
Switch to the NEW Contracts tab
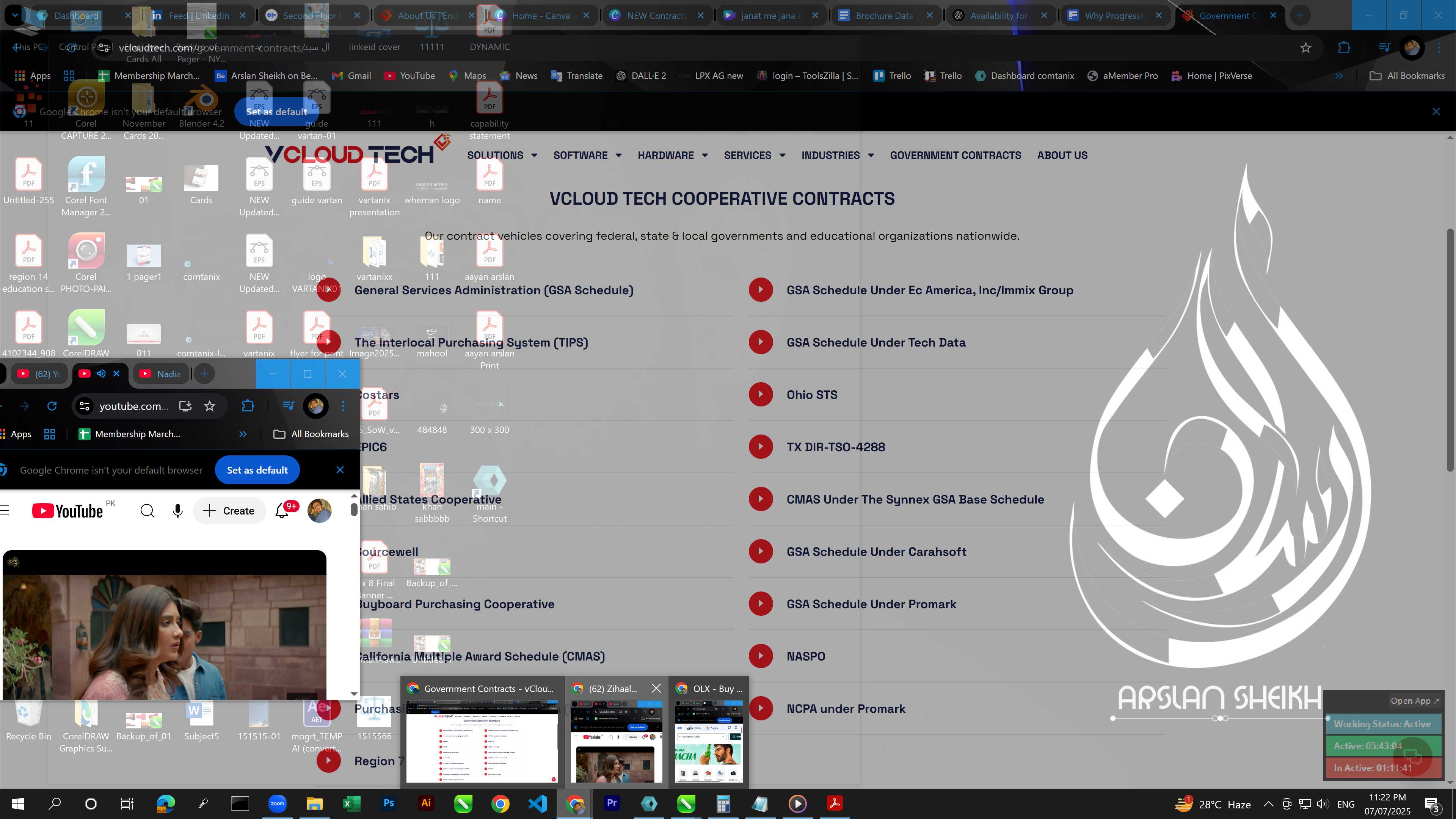657,16
